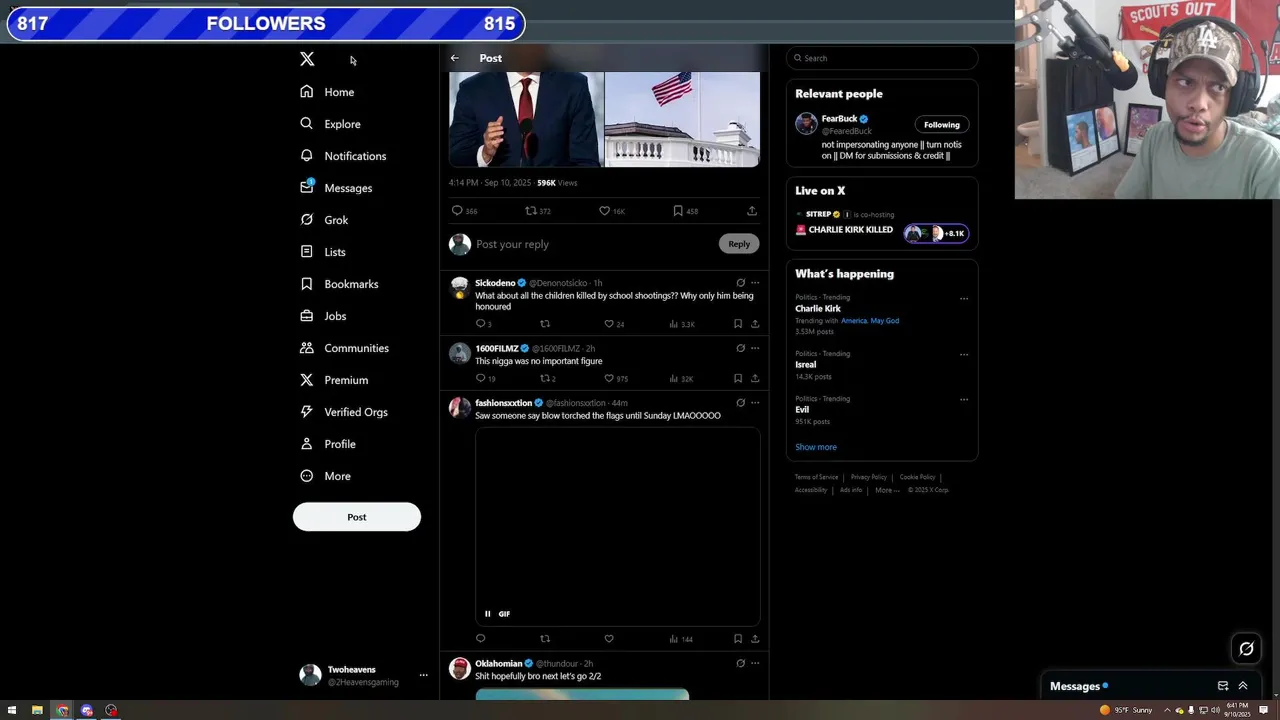The width and height of the screenshot is (1280, 720).
Task: Open fashionsxxtion's profile name
Action: pos(503,403)
